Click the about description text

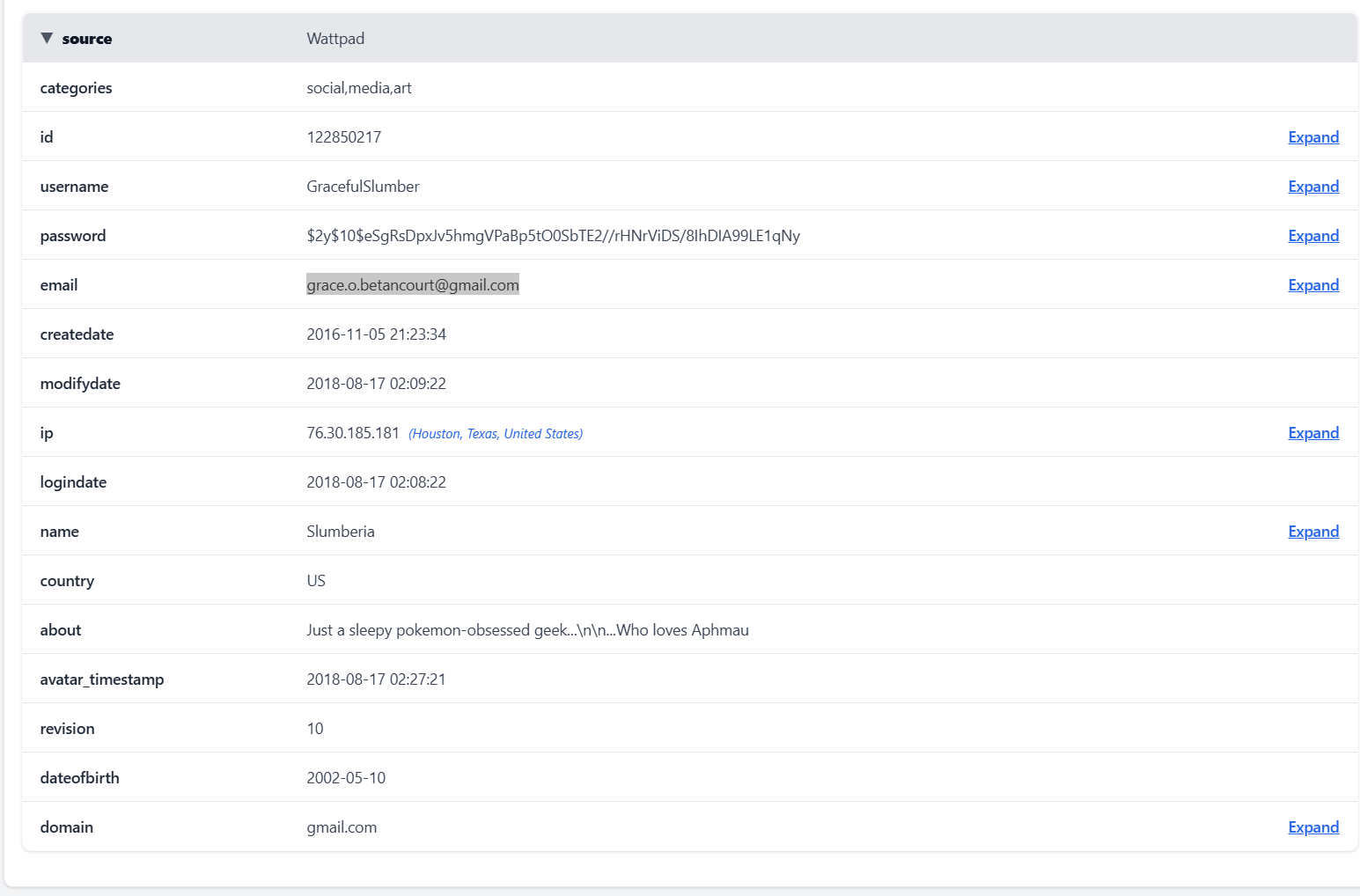pyautogui.click(x=527, y=630)
